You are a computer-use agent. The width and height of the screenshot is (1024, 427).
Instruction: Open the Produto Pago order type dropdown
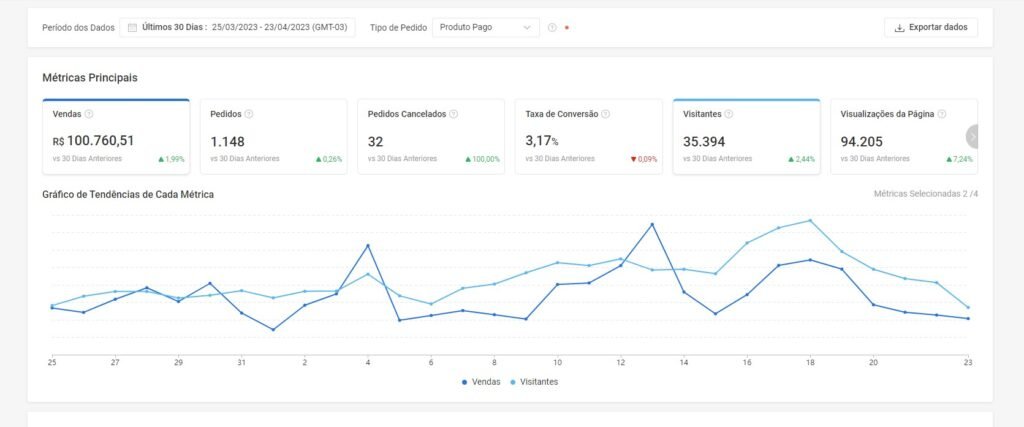486,28
